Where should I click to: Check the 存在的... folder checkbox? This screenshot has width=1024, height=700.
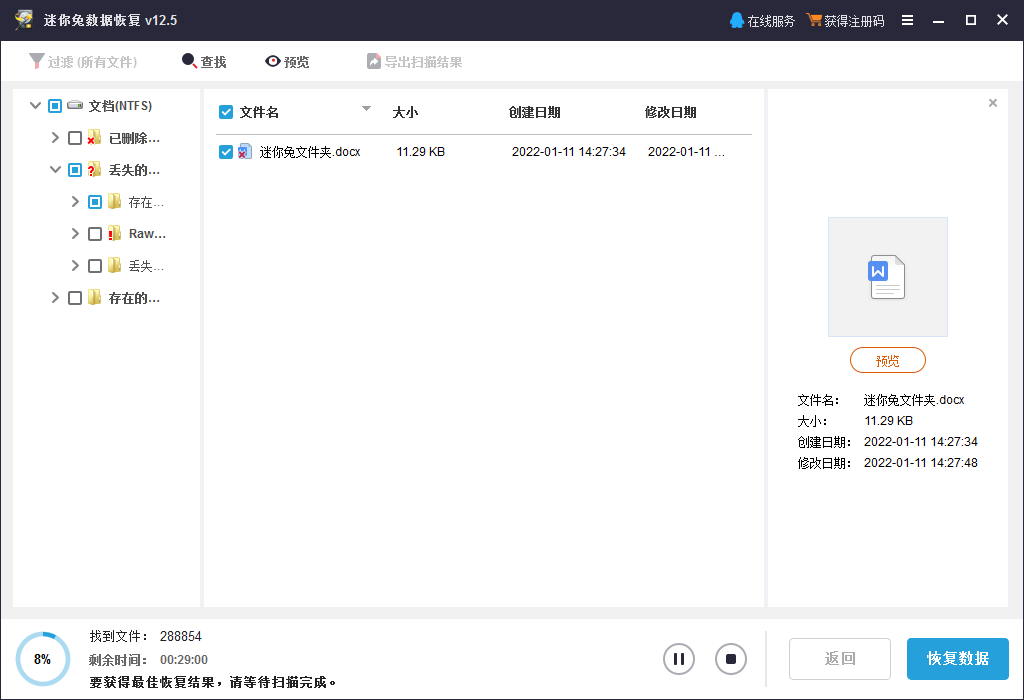click(75, 298)
